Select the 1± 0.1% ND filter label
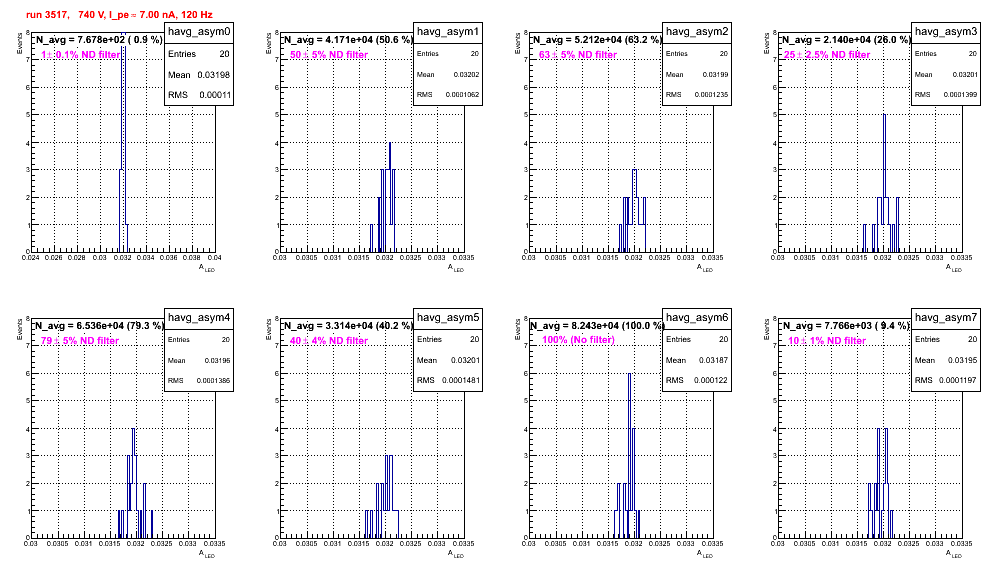The image size is (996, 572). [x=81, y=55]
